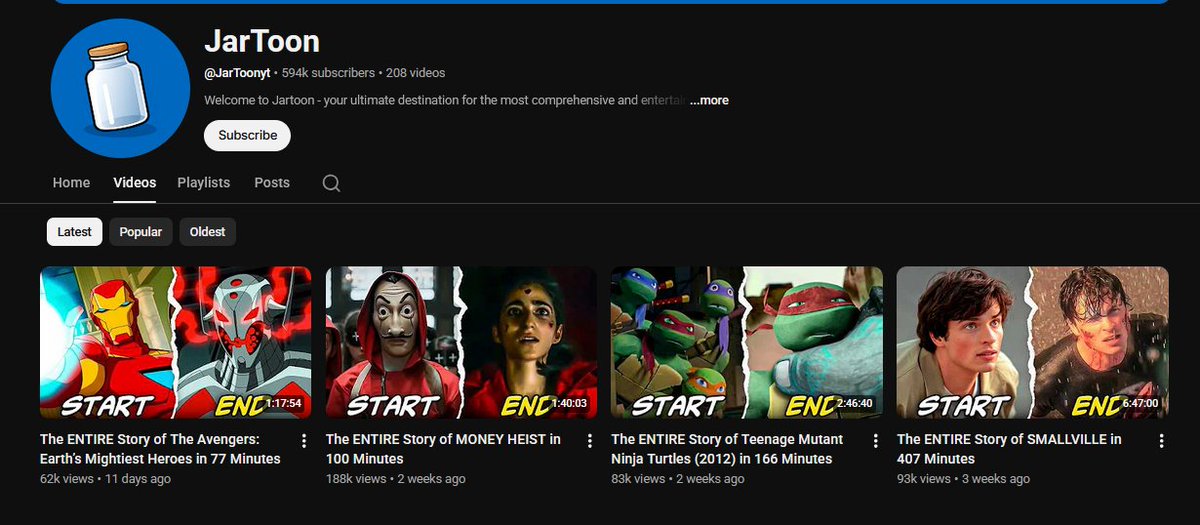Open title link 'The Avengers: Earth's Mightiest Heroes in 77 Minutes'
The height and width of the screenshot is (525, 1200).
point(160,449)
